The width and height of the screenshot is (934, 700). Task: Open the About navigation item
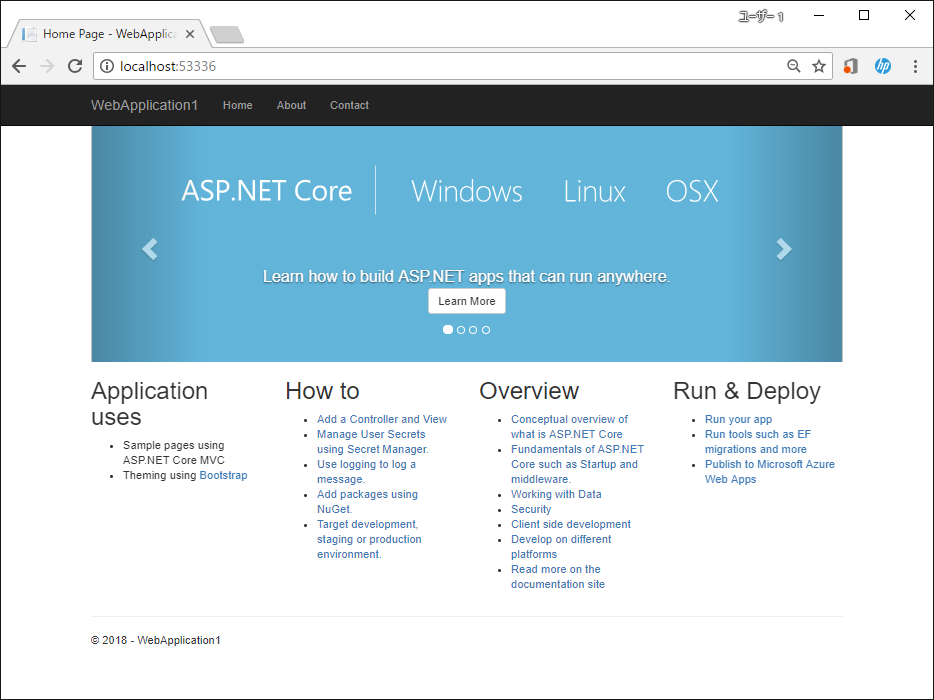(291, 105)
